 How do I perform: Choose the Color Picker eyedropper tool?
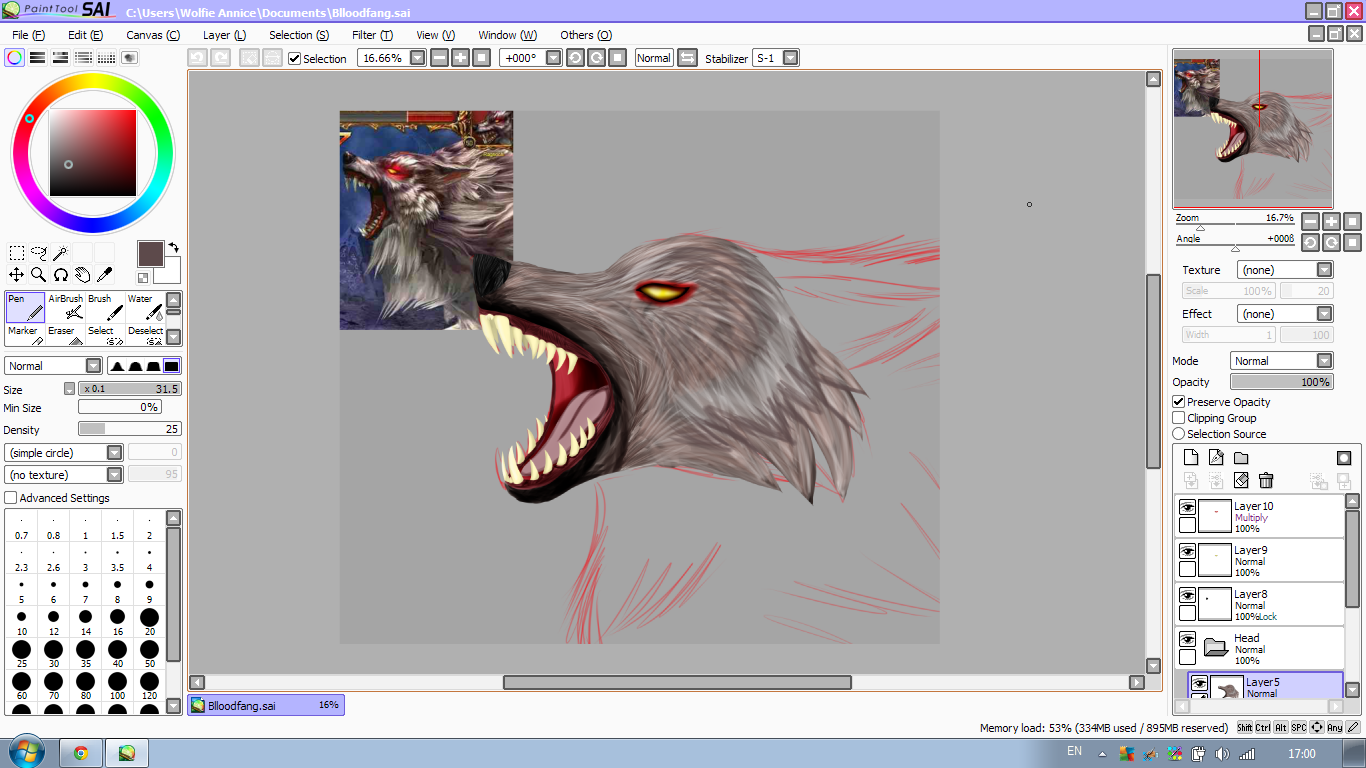pyautogui.click(x=104, y=275)
